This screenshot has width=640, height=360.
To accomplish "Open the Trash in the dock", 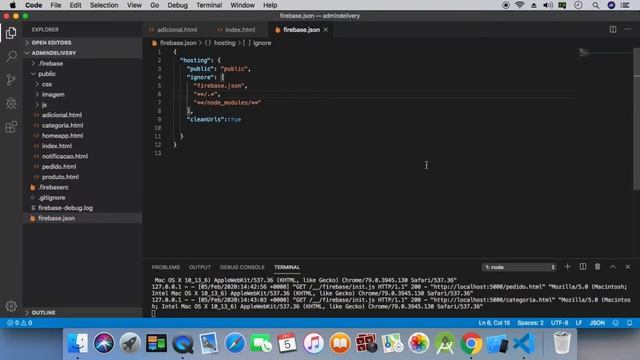I will pos(562,343).
